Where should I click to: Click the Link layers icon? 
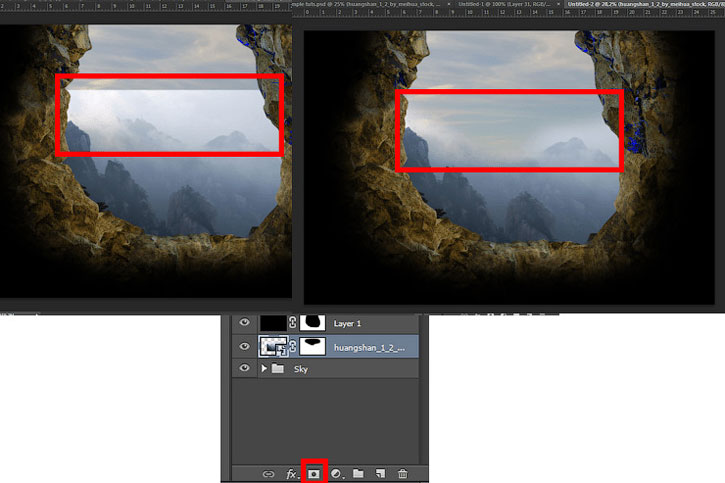268,474
